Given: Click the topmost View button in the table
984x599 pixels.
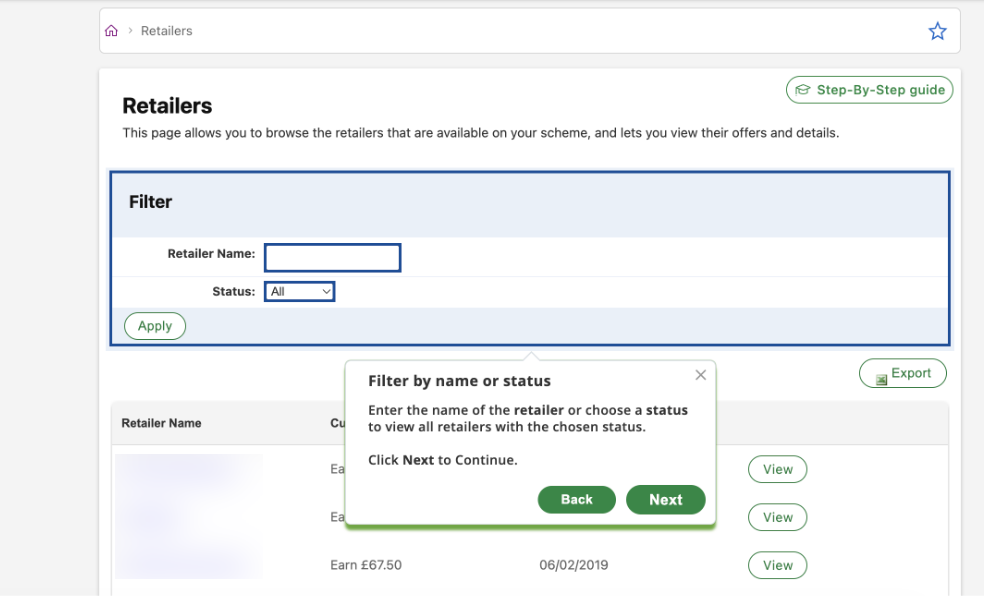Looking at the screenshot, I should pos(777,469).
